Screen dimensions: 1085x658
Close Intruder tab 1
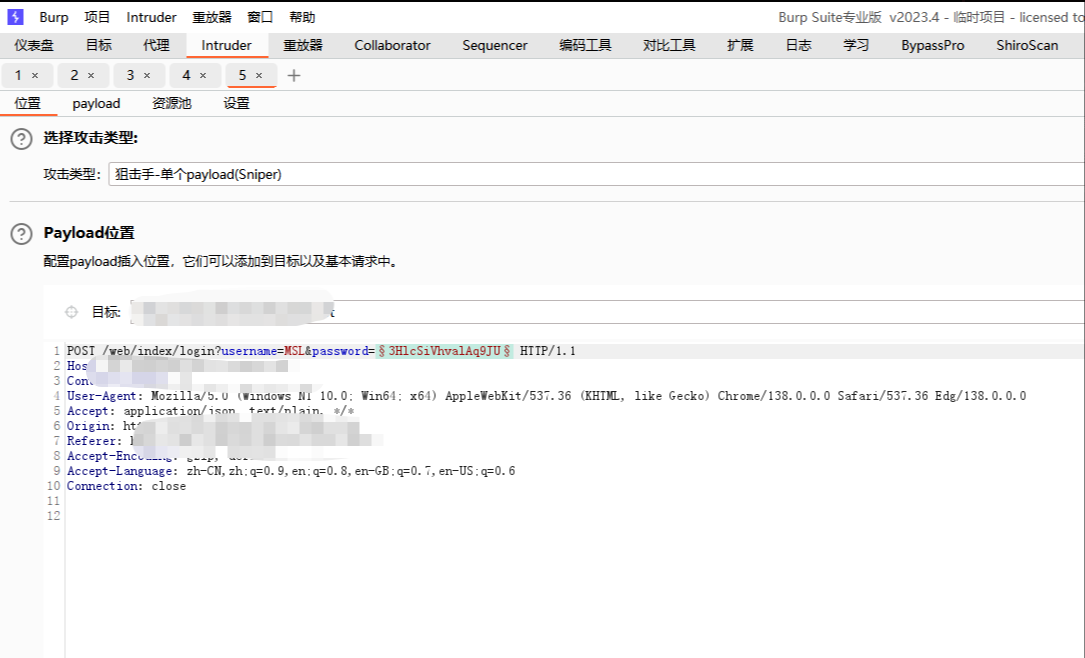(35, 75)
